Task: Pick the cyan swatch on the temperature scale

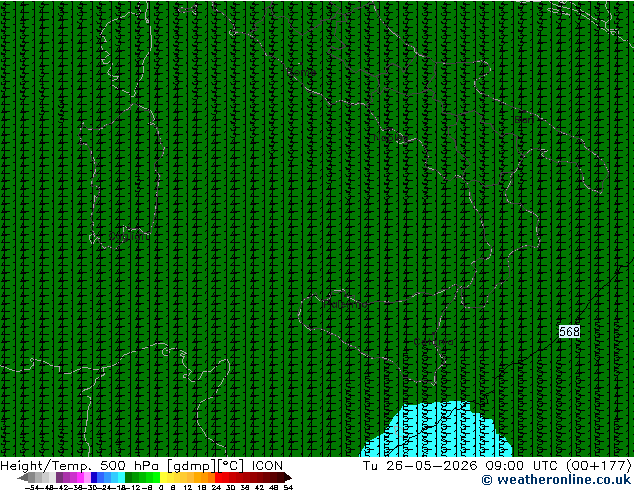Action: pyautogui.click(x=122, y=477)
